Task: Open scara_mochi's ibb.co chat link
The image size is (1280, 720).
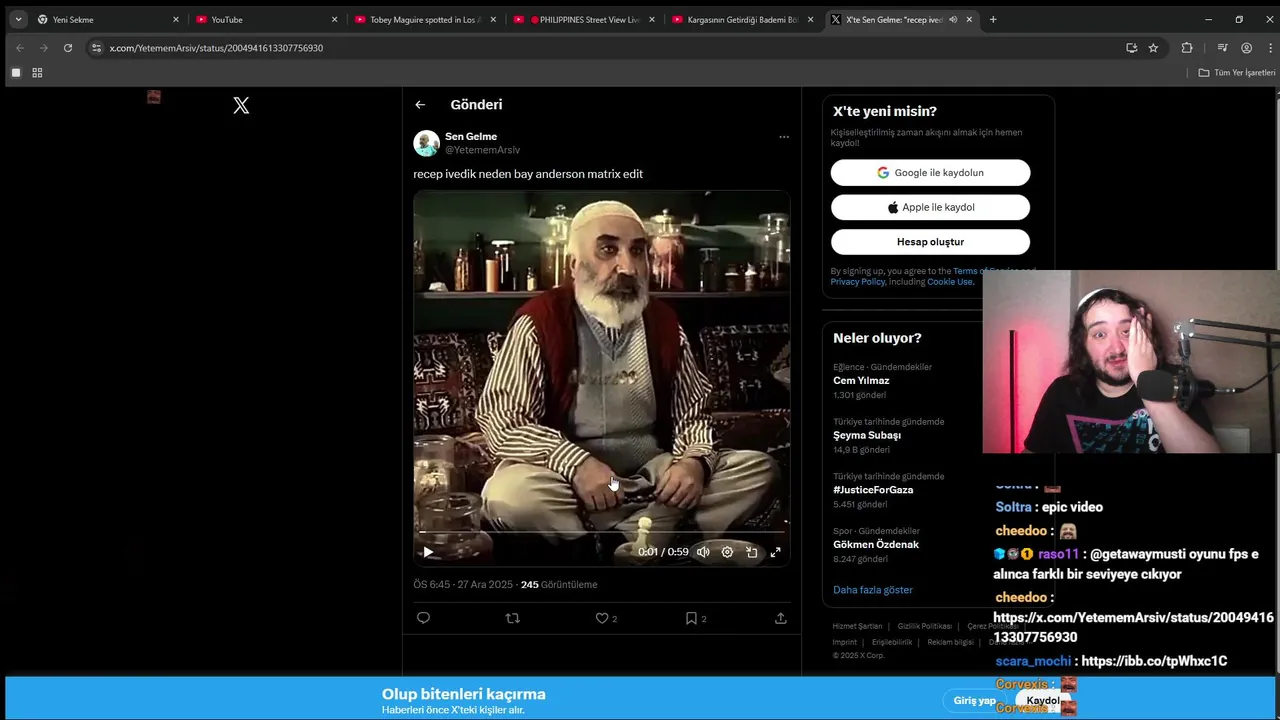Action: click(x=1154, y=661)
